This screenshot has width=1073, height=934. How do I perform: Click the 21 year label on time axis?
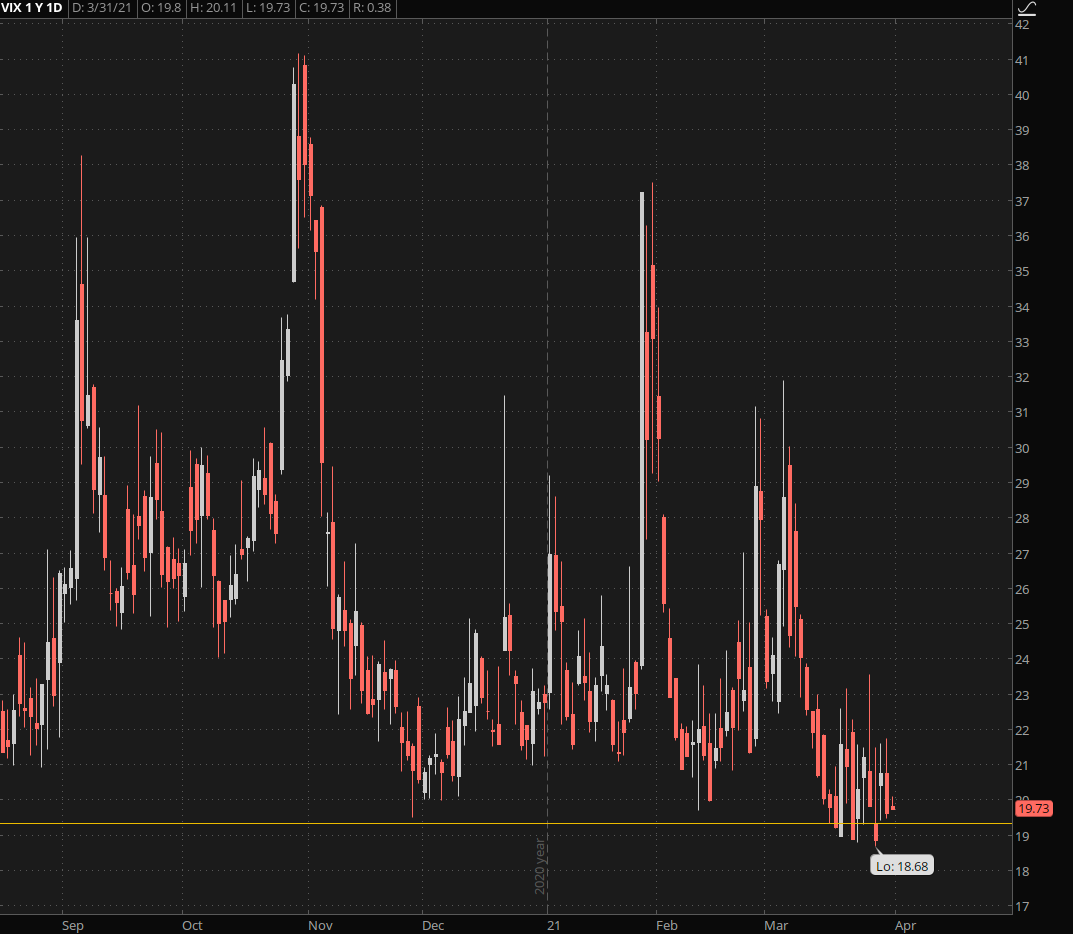[553, 925]
